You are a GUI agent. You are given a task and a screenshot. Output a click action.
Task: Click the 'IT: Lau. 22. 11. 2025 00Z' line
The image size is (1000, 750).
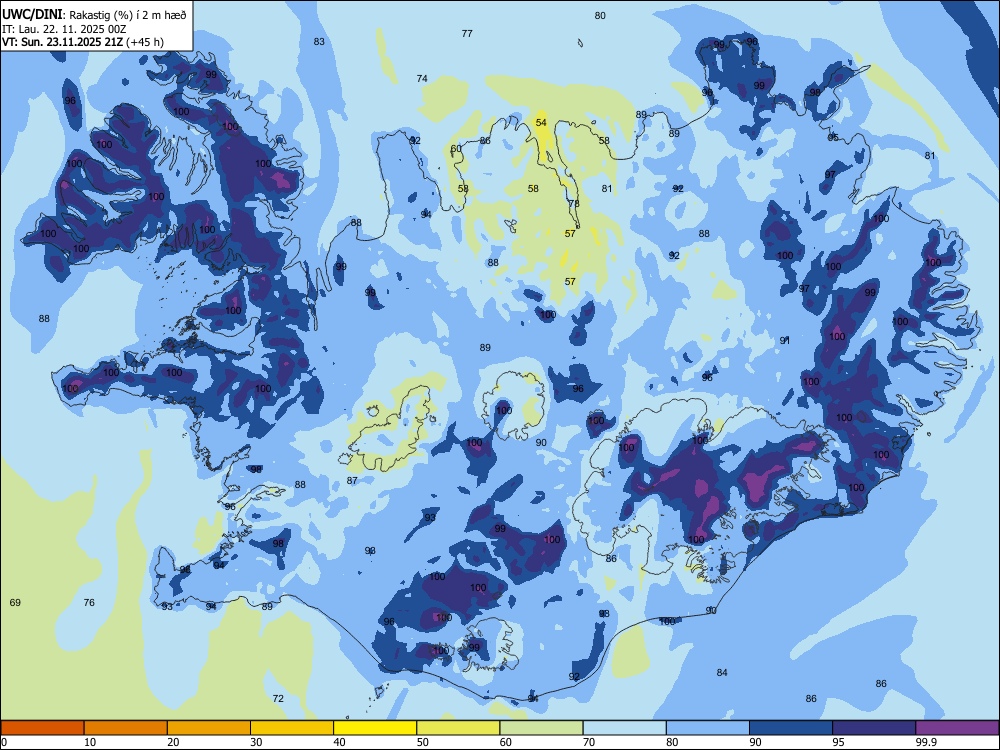pyautogui.click(x=64, y=29)
